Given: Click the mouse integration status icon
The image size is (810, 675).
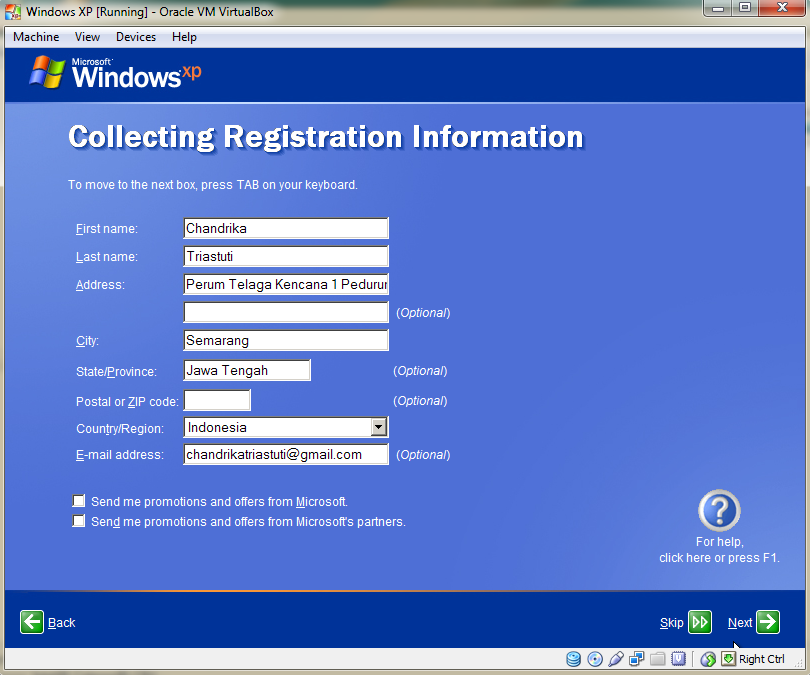Looking at the screenshot, I should (708, 659).
